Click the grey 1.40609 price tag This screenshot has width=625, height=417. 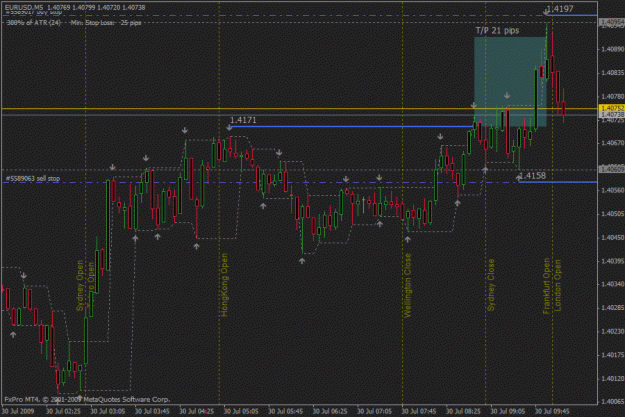pyautogui.click(x=611, y=170)
